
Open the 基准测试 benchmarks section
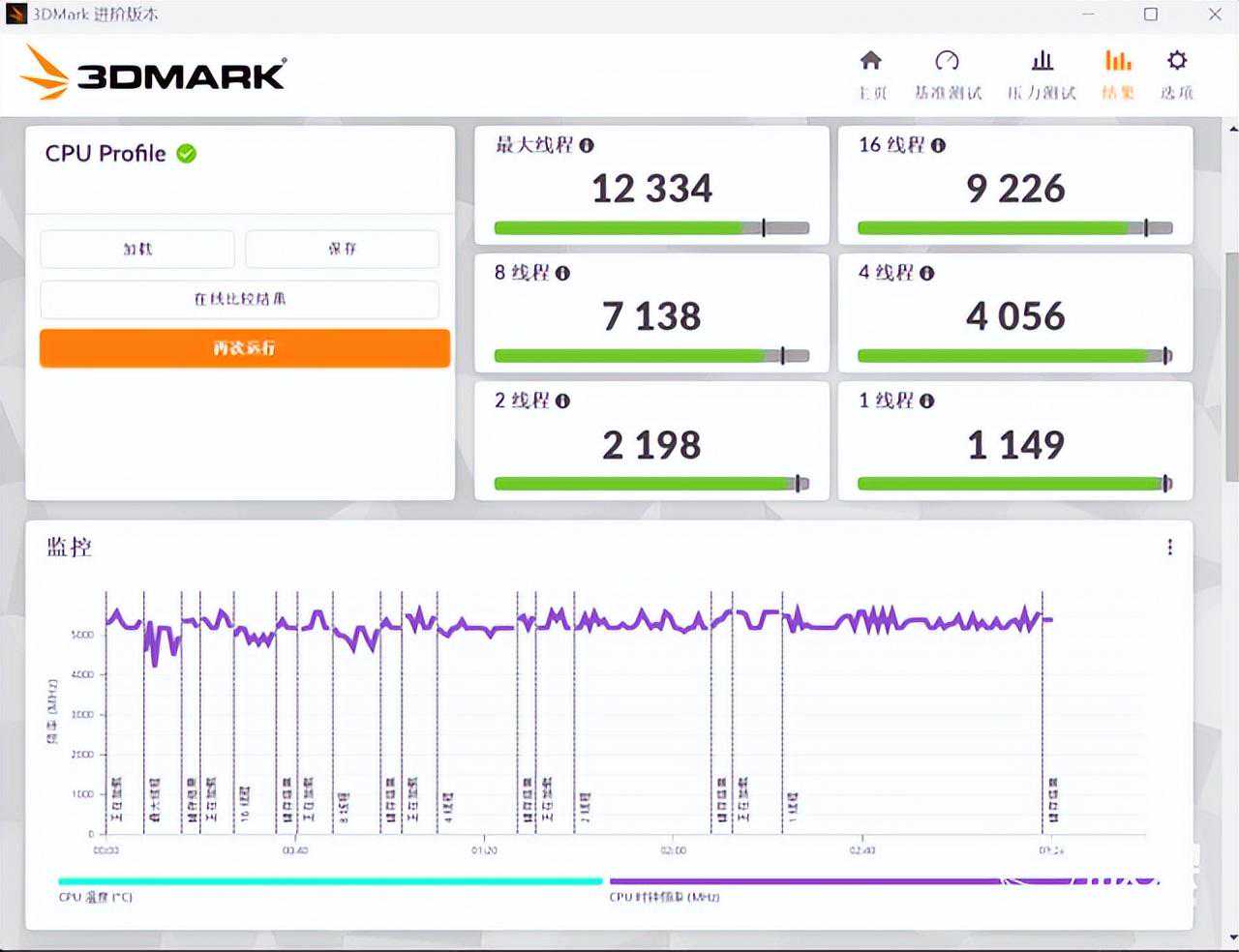pyautogui.click(x=947, y=74)
